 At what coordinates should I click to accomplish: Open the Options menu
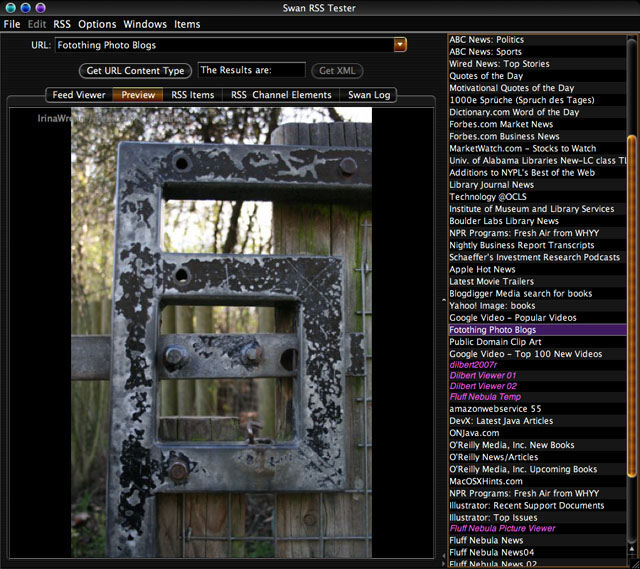pos(97,24)
